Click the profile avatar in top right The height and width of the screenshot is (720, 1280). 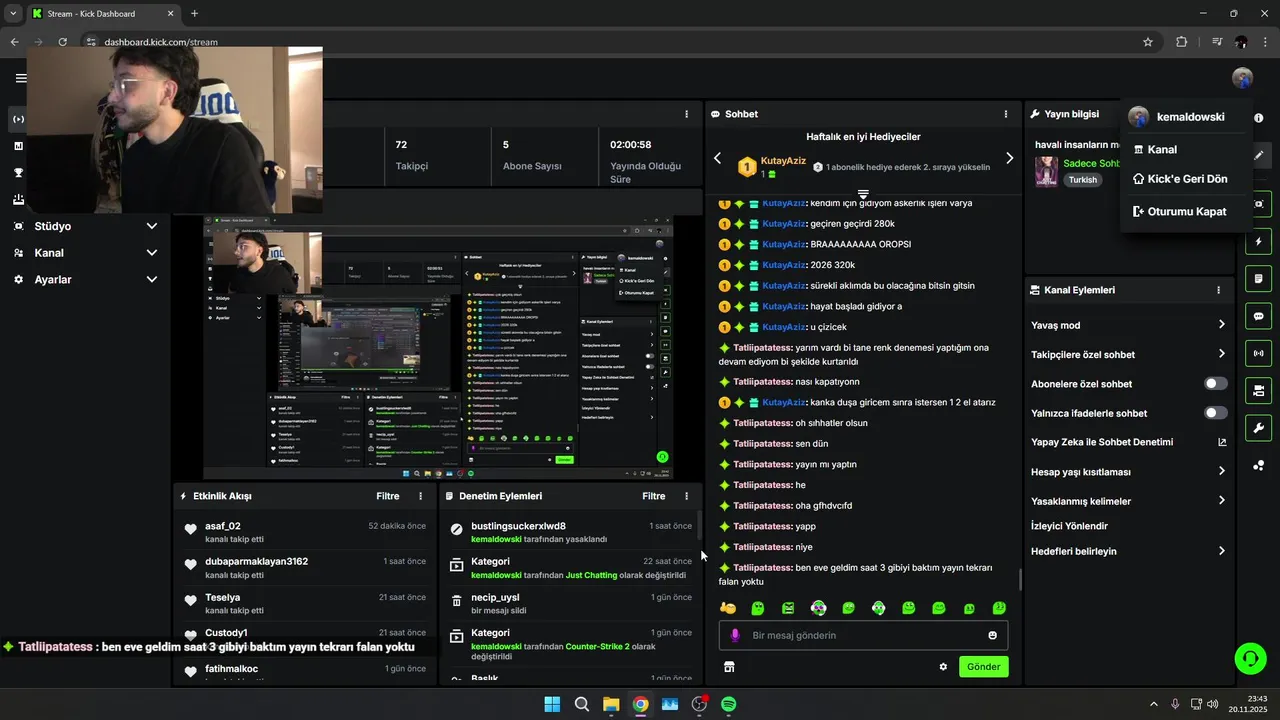coord(1242,78)
